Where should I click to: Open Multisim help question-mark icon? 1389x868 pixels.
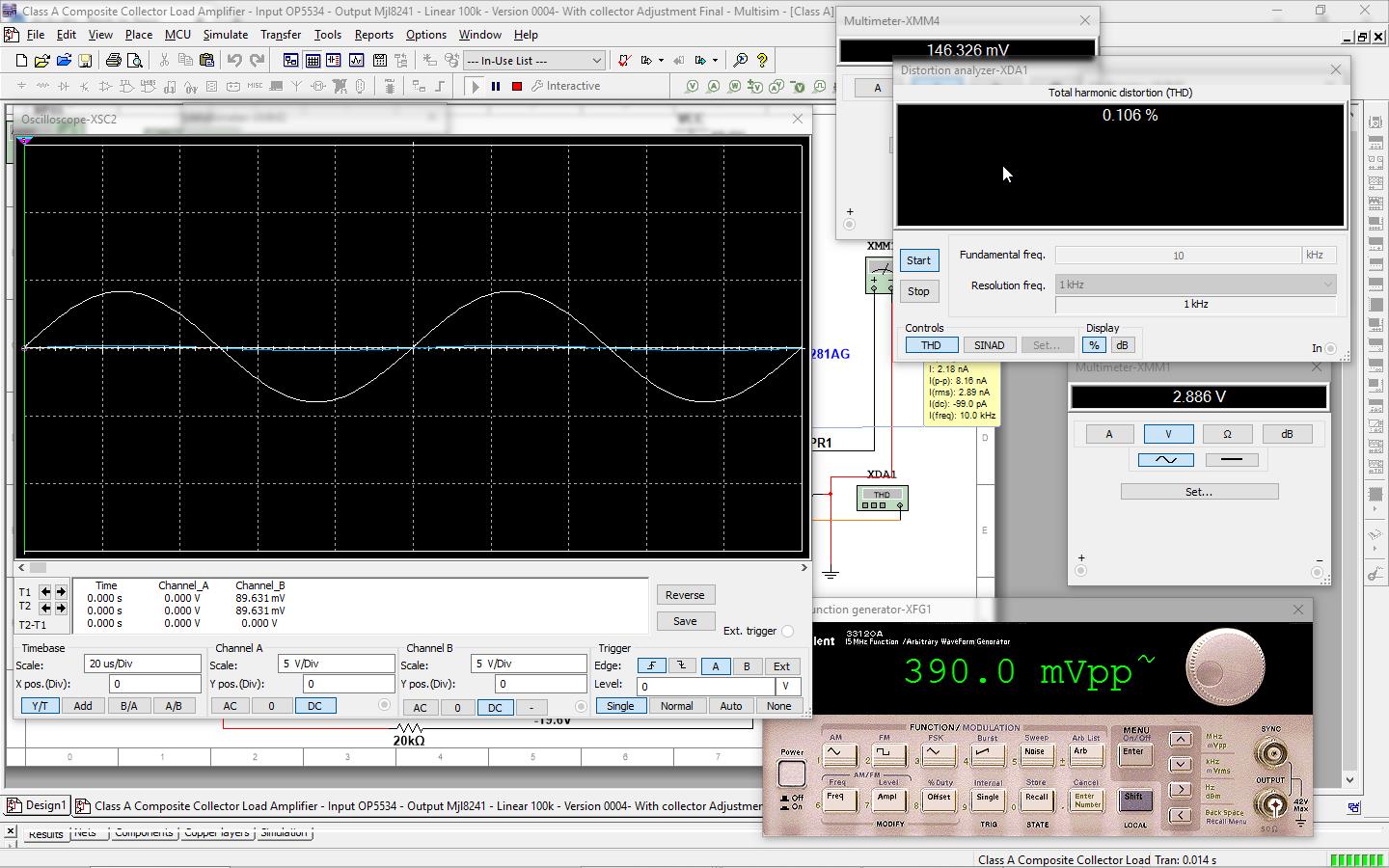(762, 60)
